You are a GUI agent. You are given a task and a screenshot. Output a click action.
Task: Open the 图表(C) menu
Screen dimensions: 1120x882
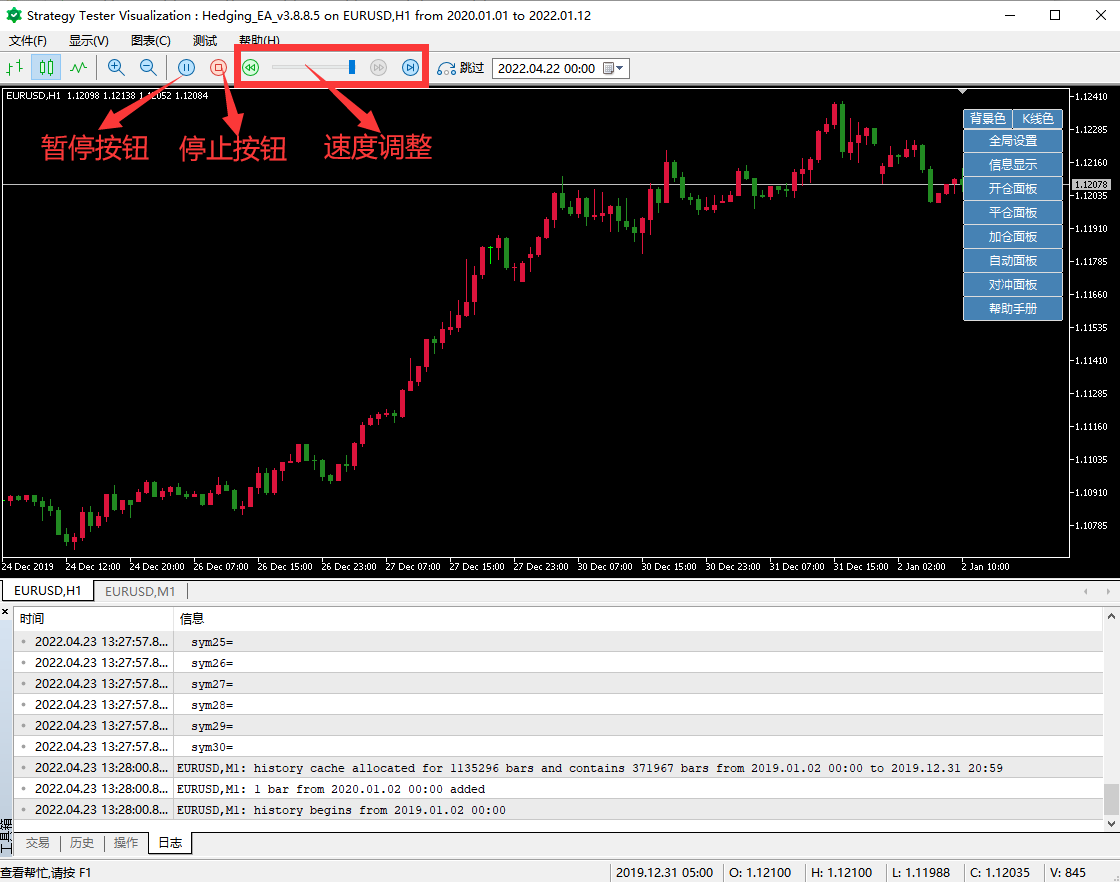coord(150,41)
